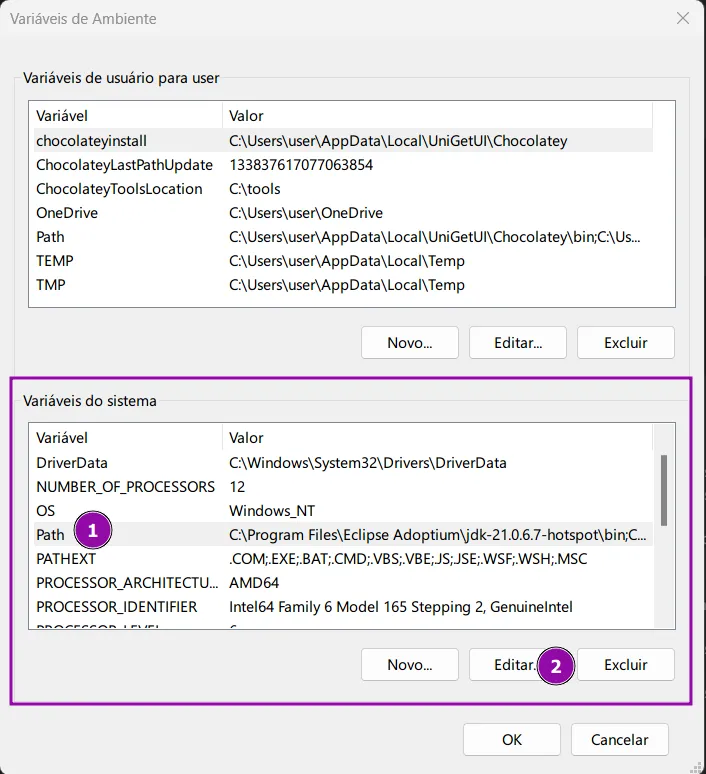Select the PROCESSOR_IDENTIFIER system variable
706x774 pixels.
pos(116,607)
